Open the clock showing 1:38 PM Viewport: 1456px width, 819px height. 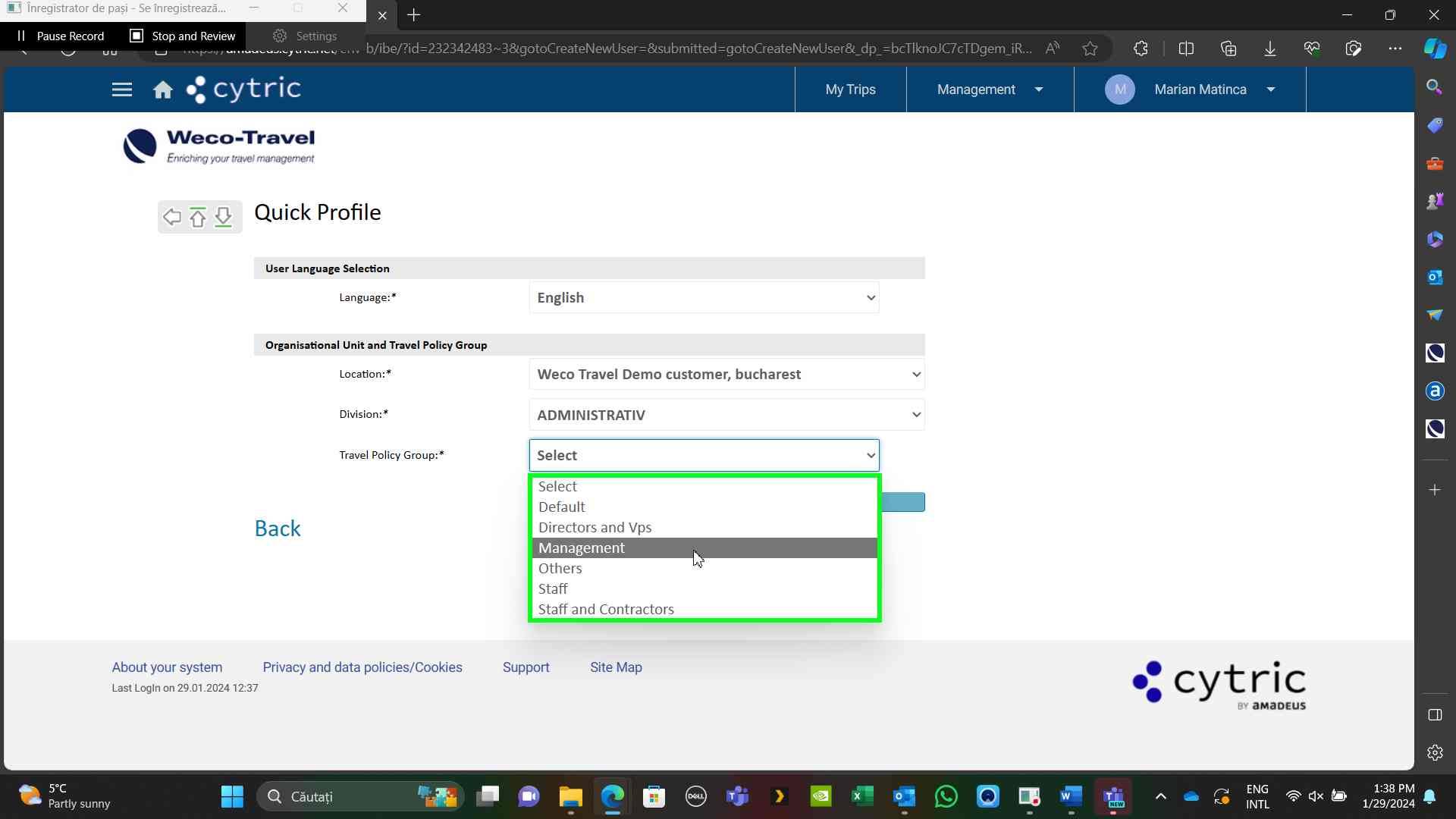pos(1388,796)
